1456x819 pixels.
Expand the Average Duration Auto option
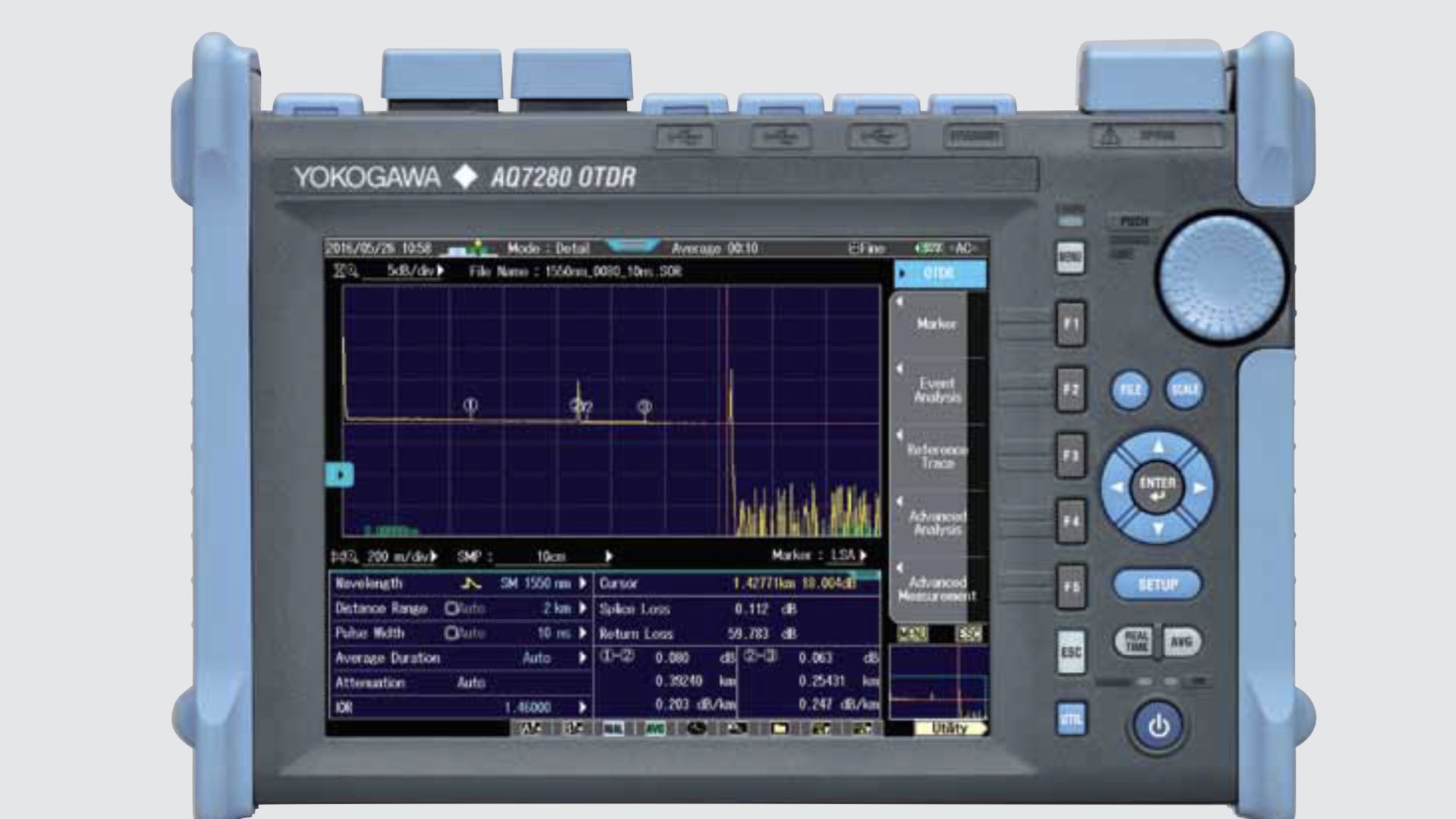point(582,657)
